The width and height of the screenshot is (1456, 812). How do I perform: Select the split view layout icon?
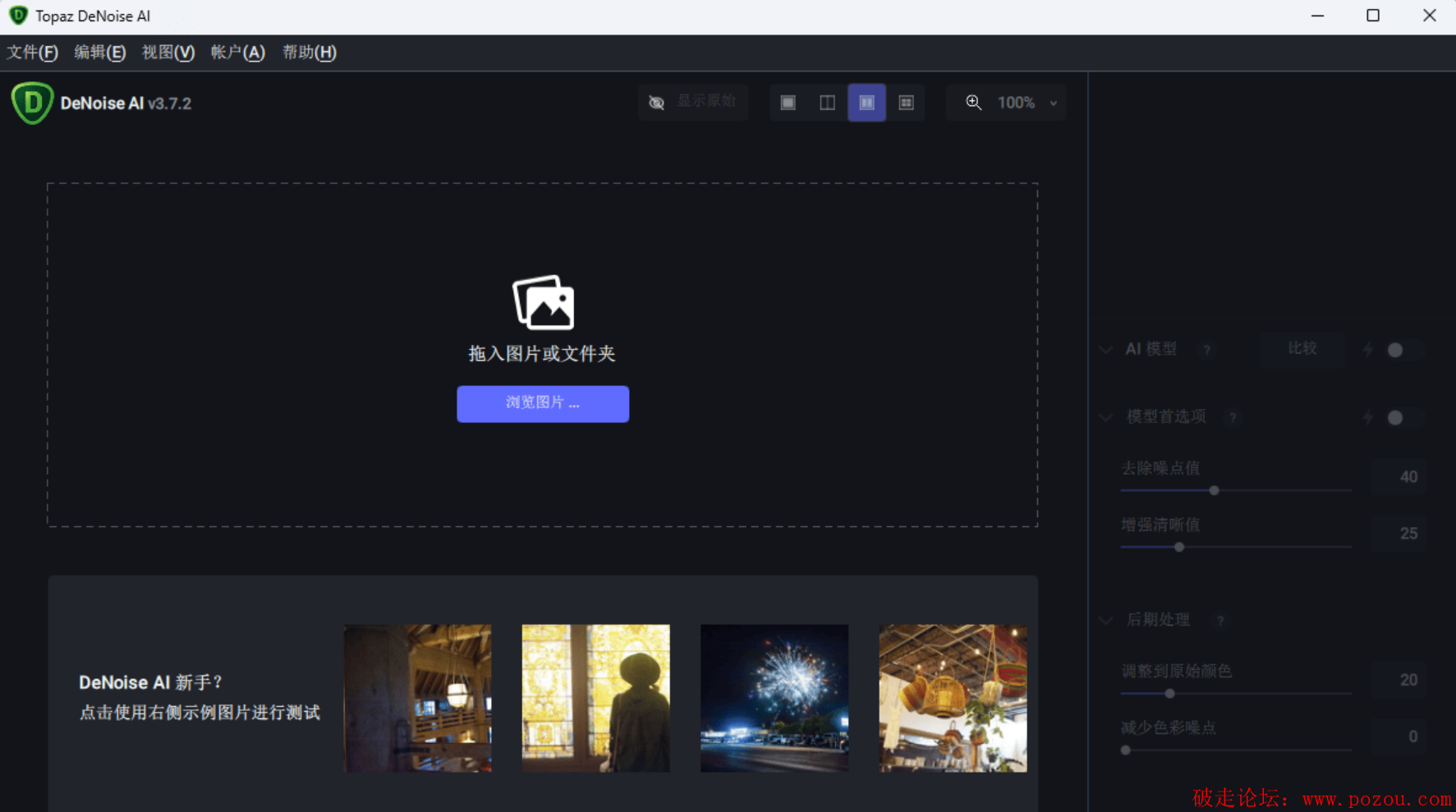(x=827, y=103)
